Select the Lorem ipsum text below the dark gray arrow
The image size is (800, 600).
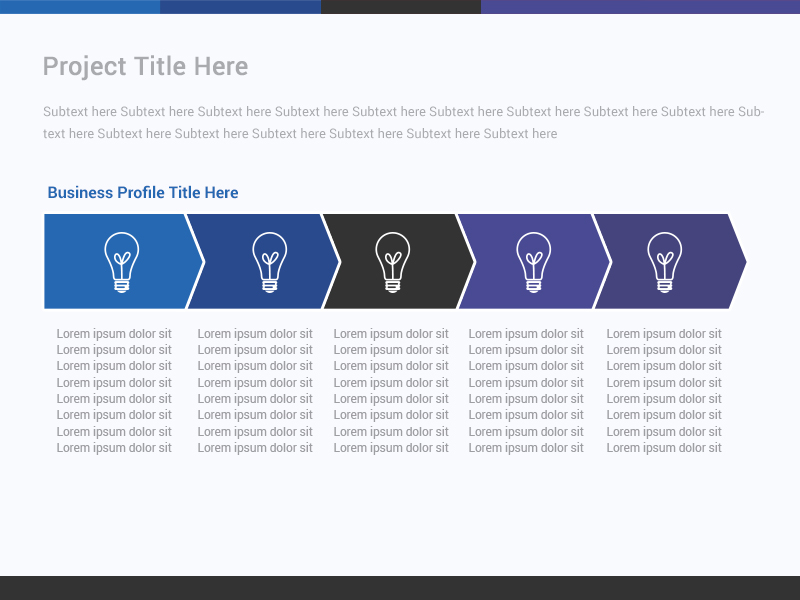[x=391, y=391]
